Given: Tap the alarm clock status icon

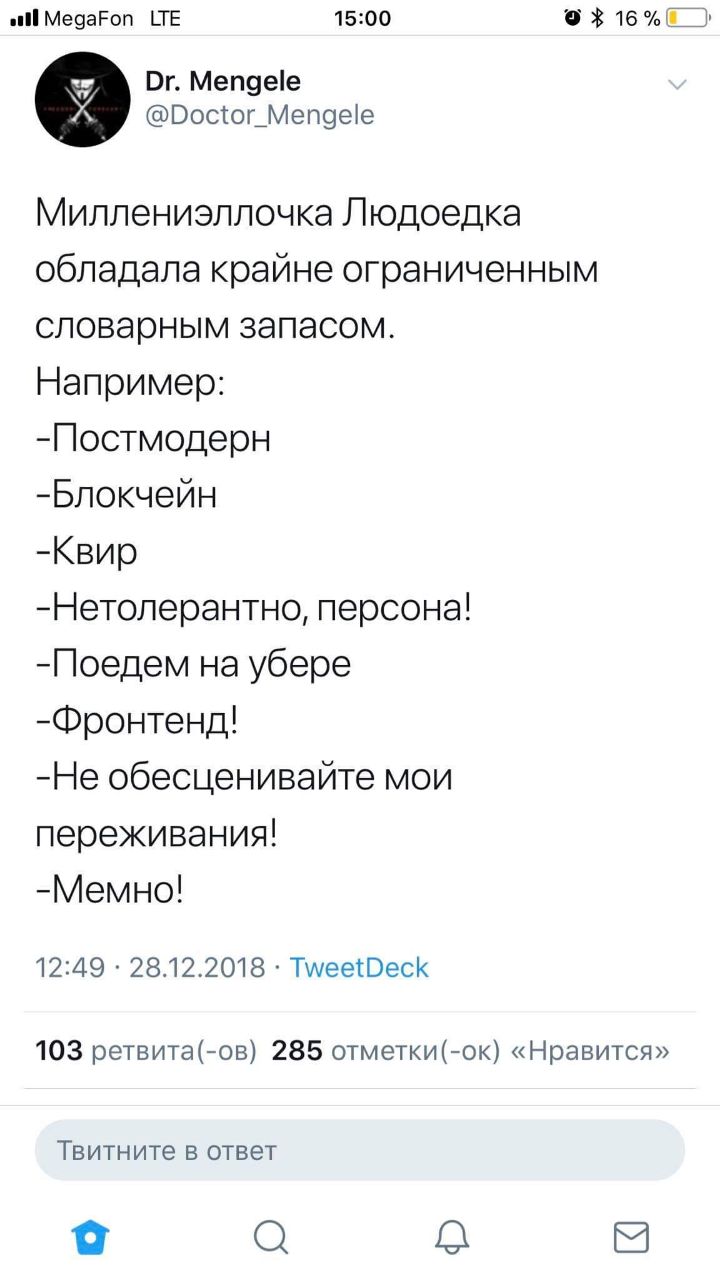Looking at the screenshot, I should 571,17.
